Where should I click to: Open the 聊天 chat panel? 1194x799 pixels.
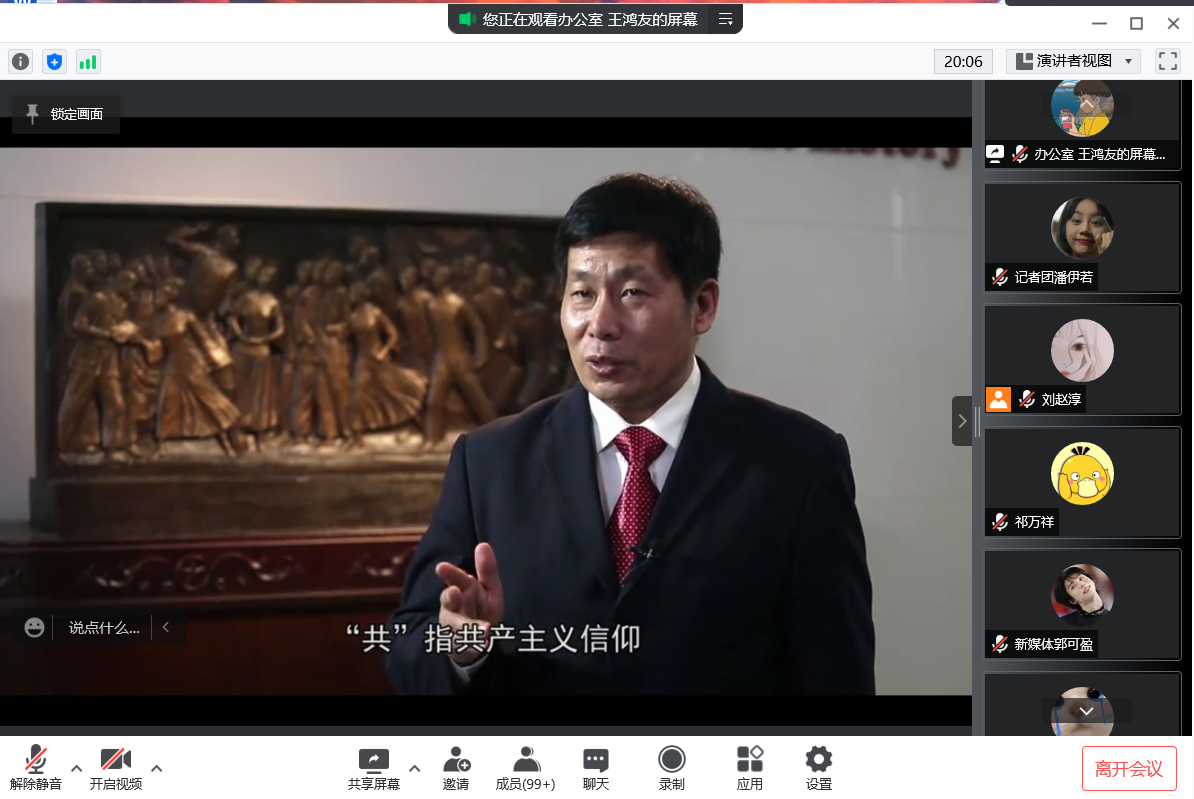[596, 768]
